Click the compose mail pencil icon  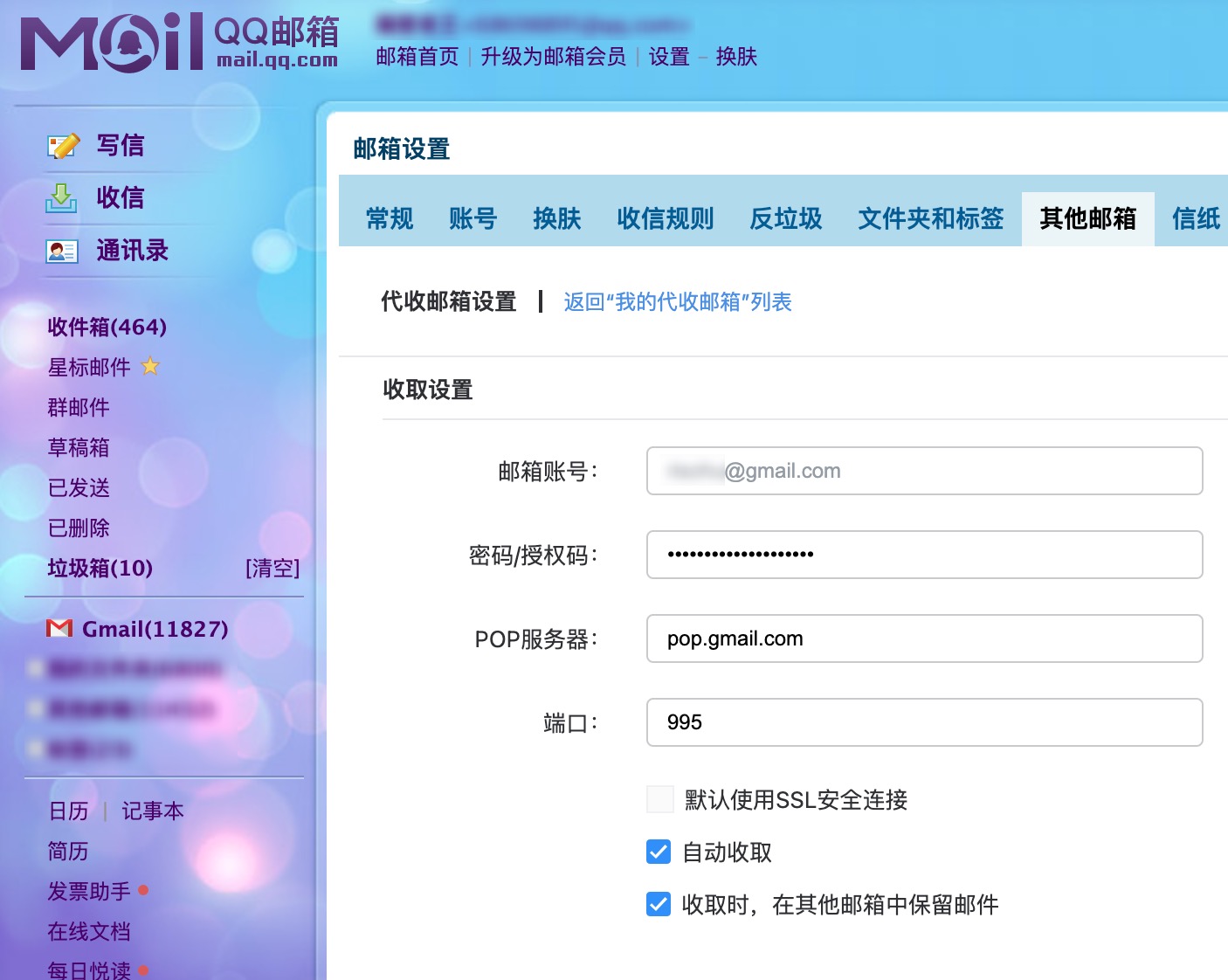(63, 146)
